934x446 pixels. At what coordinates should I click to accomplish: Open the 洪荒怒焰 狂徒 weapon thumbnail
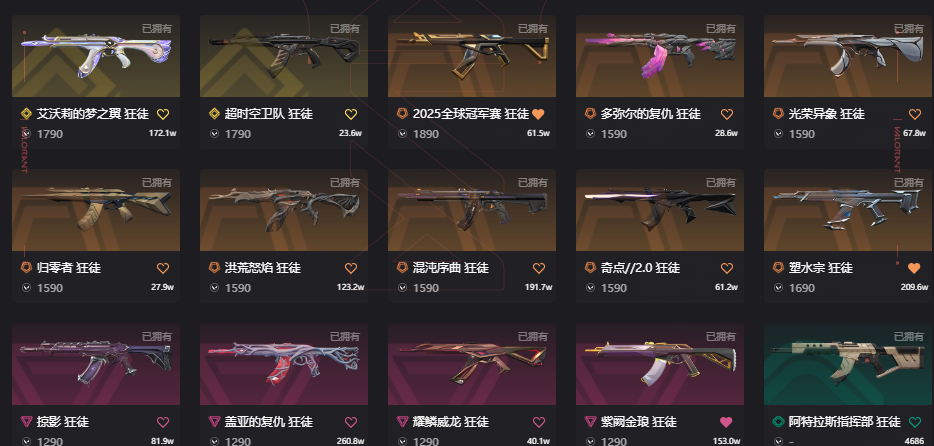tap(284, 210)
